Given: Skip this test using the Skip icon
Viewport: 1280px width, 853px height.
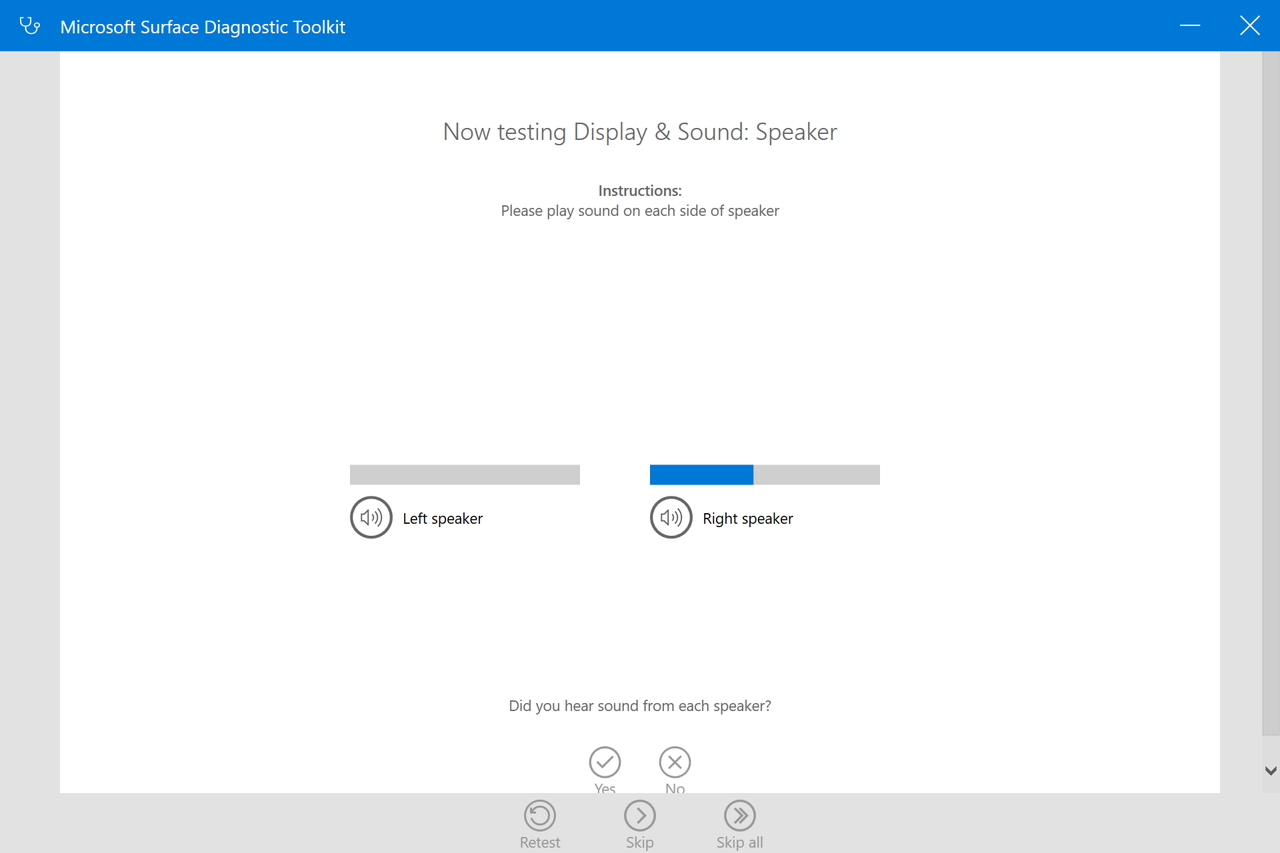Looking at the screenshot, I should (x=640, y=816).
